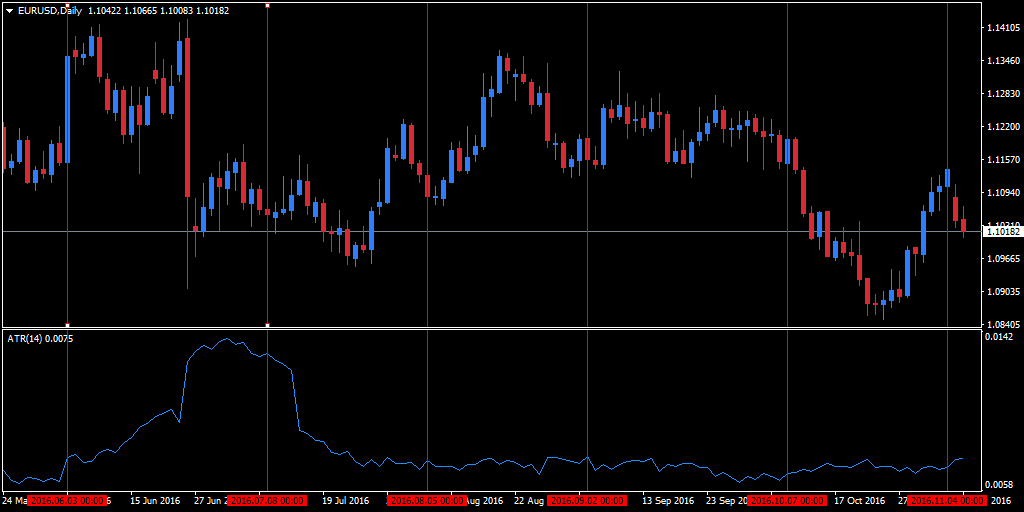Click the red 2016.09.02 00:00 date label

coord(587,501)
